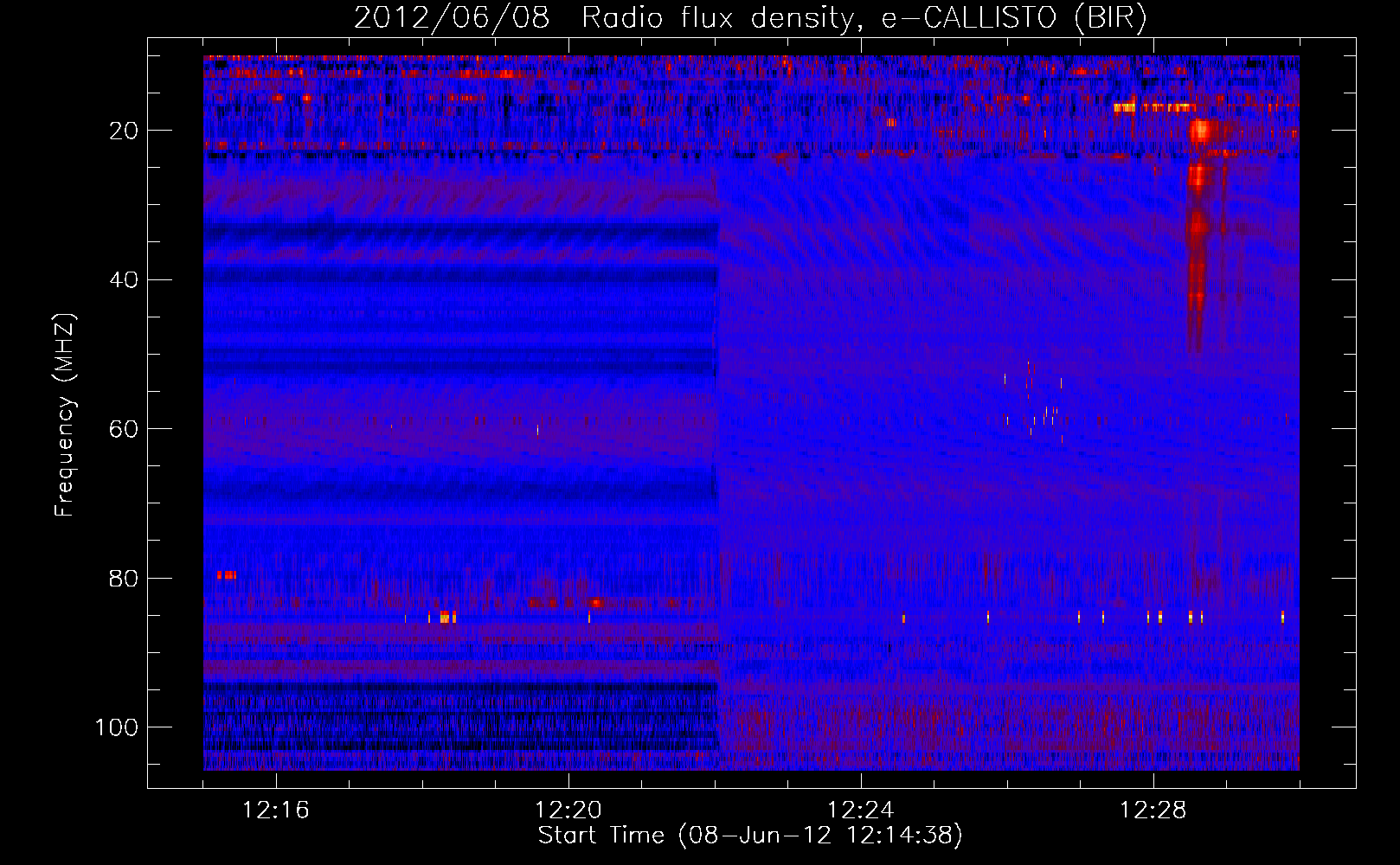Screen dimensions: 1400x865
Task: Click the 12:20 time tick label
Action: coord(568,811)
